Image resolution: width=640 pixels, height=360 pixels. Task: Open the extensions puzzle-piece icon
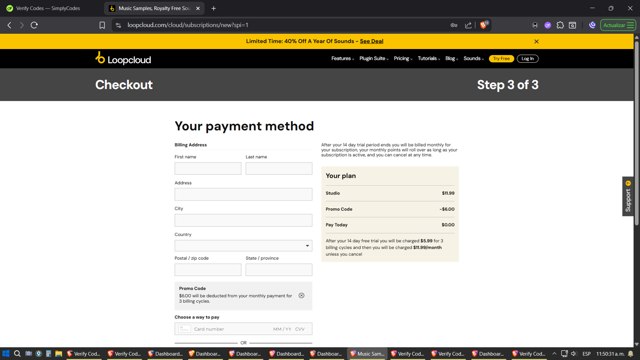560,25
